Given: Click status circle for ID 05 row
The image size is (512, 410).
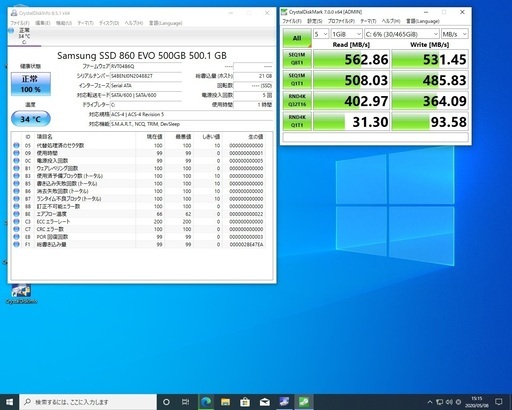Looking at the screenshot, I should 16,145.
